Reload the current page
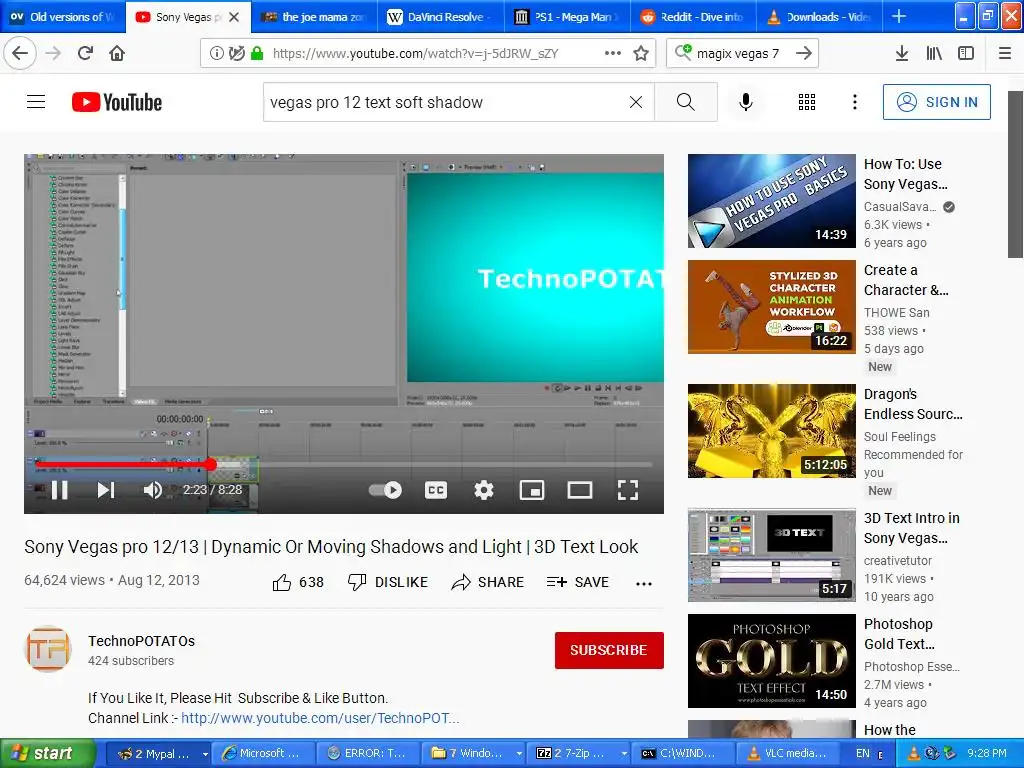Screen dimensions: 1024x768 coord(85,53)
